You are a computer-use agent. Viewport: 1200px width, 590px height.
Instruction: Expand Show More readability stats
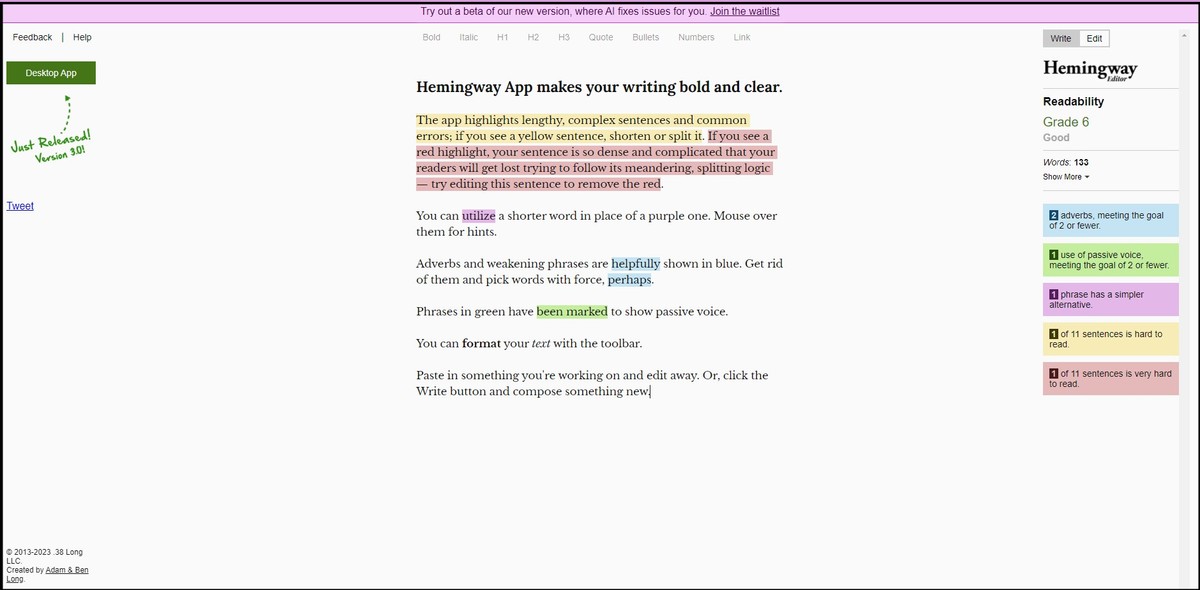coord(1066,177)
